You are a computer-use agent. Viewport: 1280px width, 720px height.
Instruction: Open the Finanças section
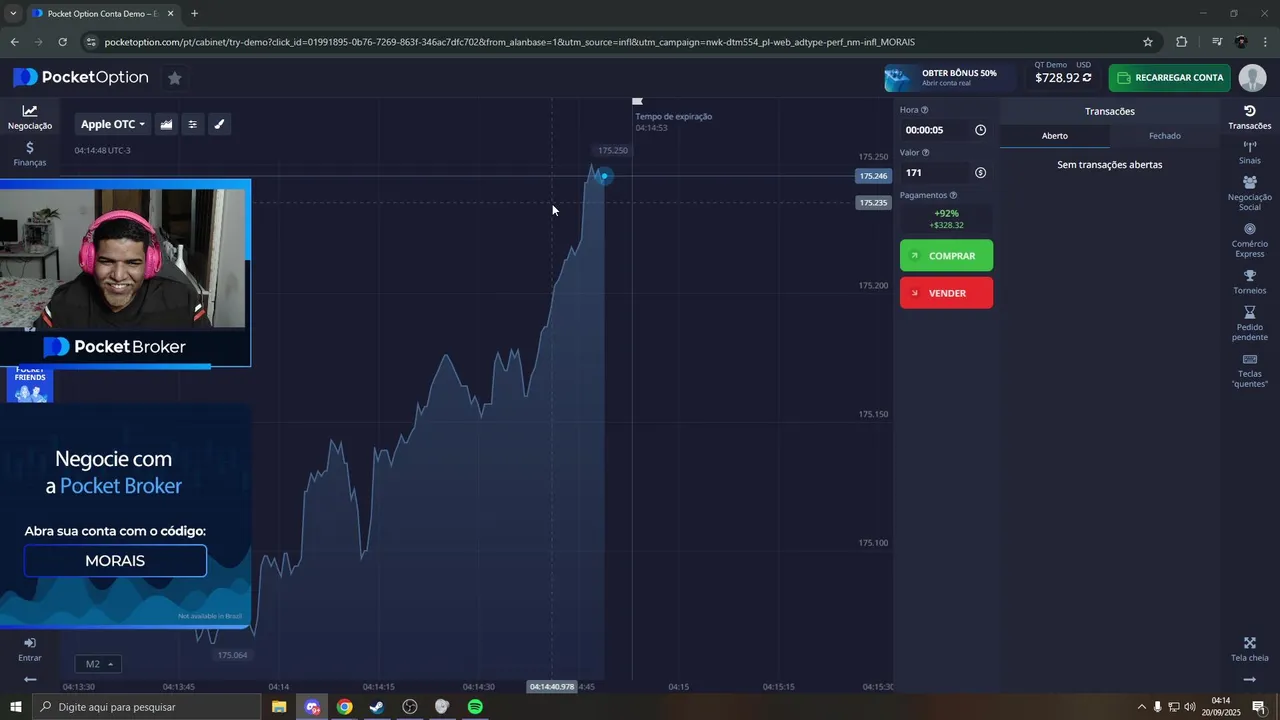pyautogui.click(x=30, y=154)
